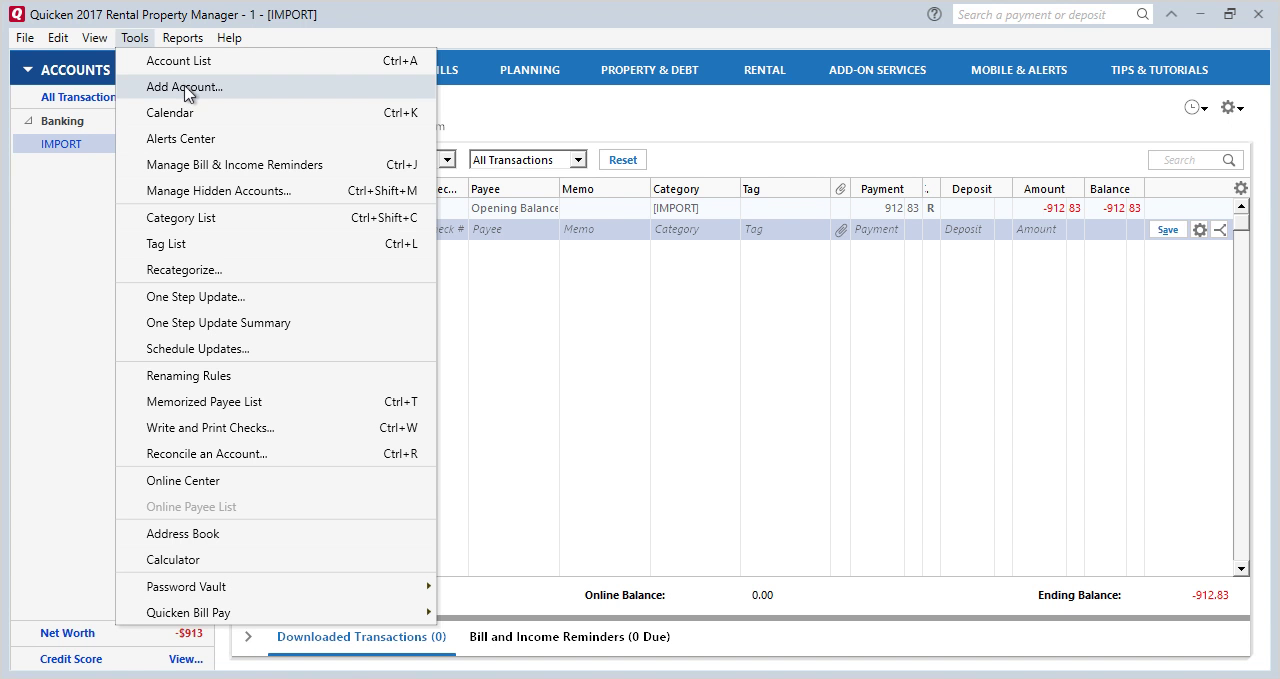
Task: Open the partially hidden dropdown arrow left of All Transactions
Action: 447,160
